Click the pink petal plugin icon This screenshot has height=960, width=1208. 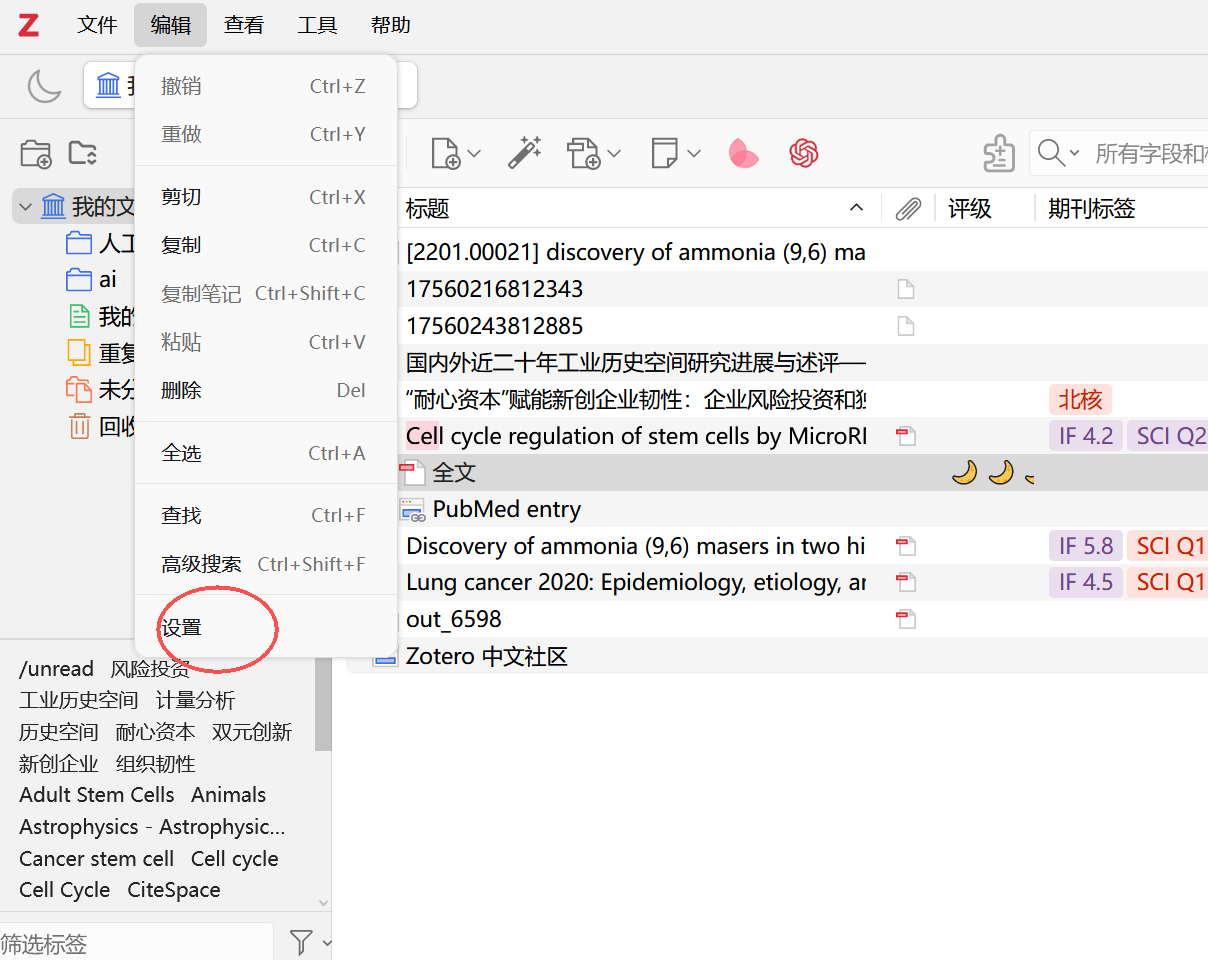(743, 153)
